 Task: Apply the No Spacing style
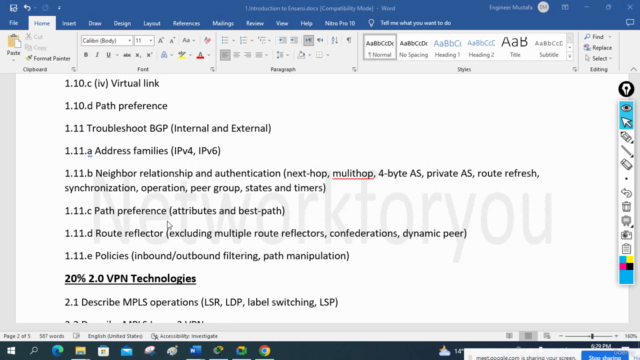click(x=413, y=47)
